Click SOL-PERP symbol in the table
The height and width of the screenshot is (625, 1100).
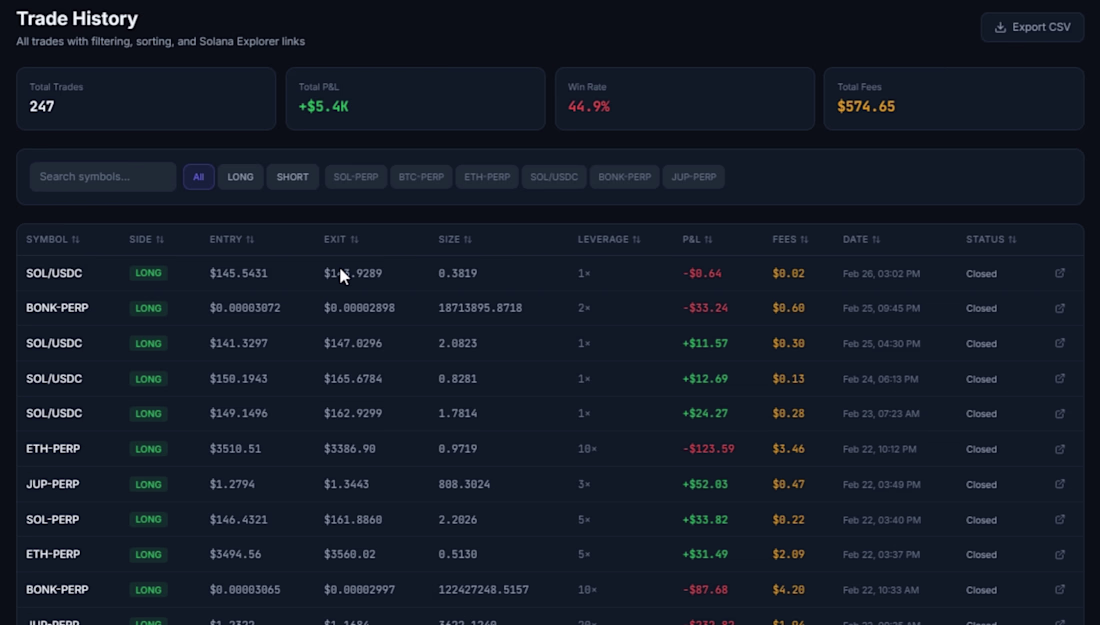coord(53,520)
